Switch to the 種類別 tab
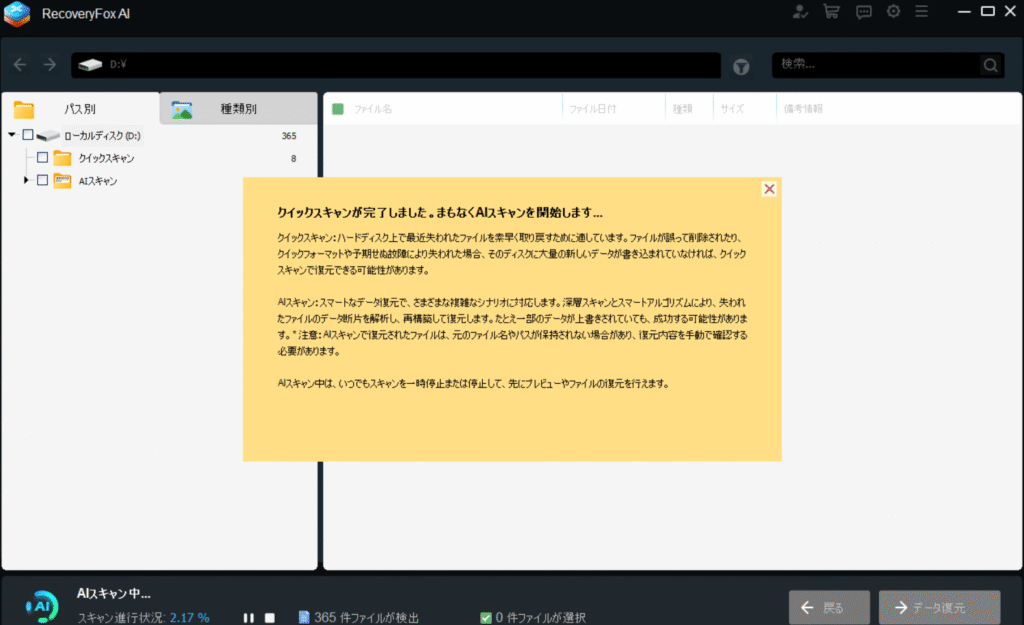The width and height of the screenshot is (1024, 625). coord(238,109)
